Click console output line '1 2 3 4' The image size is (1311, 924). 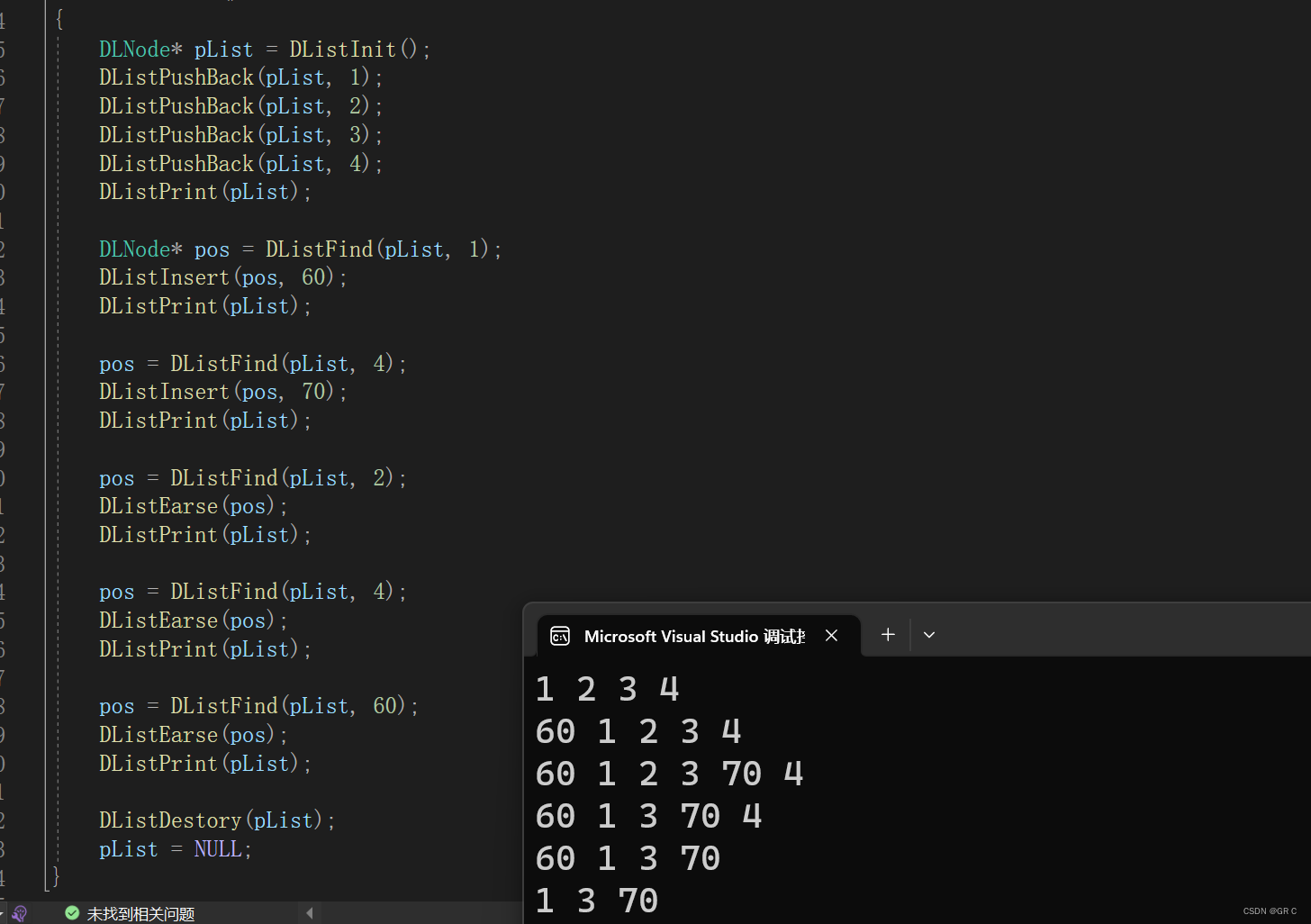click(608, 690)
